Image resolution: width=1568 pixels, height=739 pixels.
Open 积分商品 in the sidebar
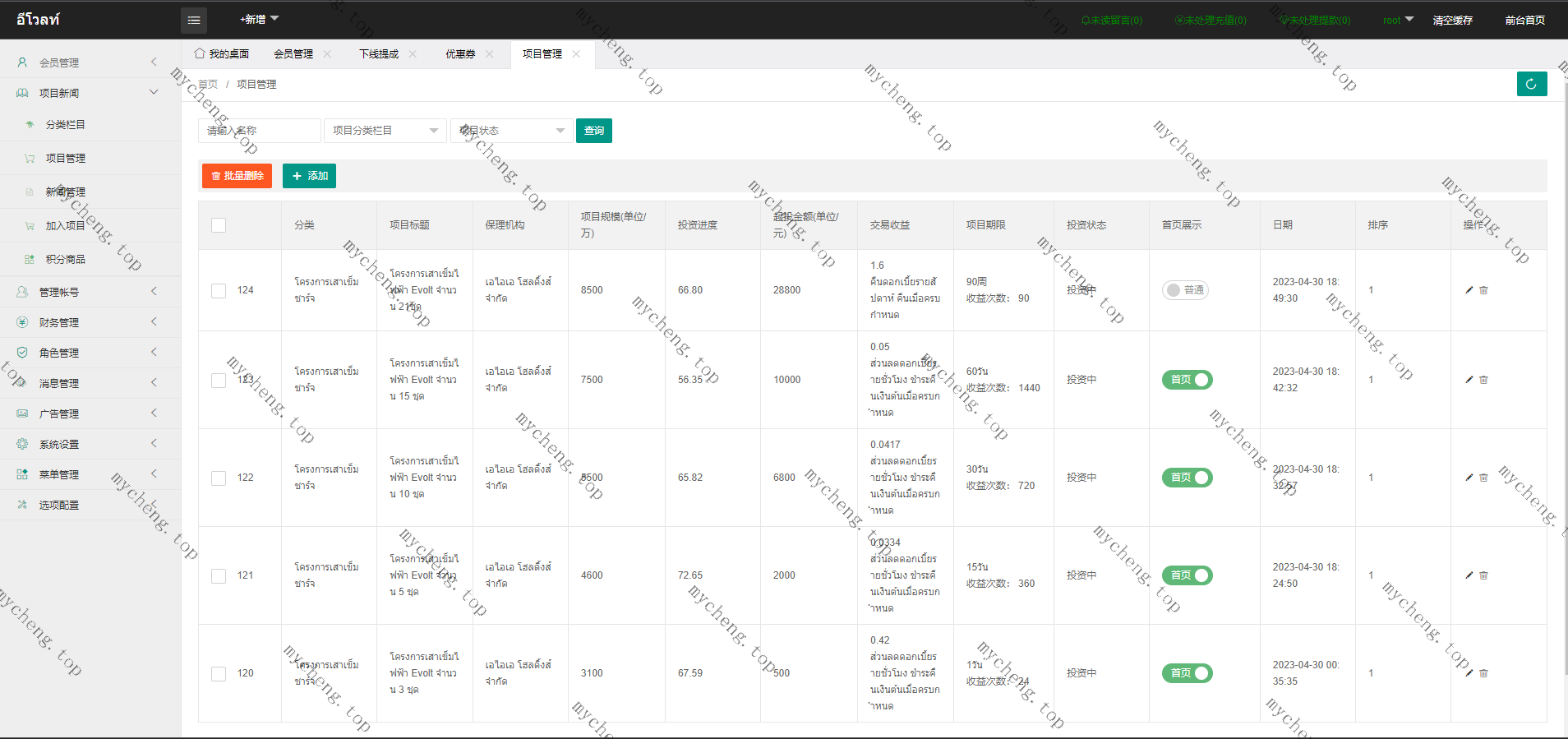[66, 260]
